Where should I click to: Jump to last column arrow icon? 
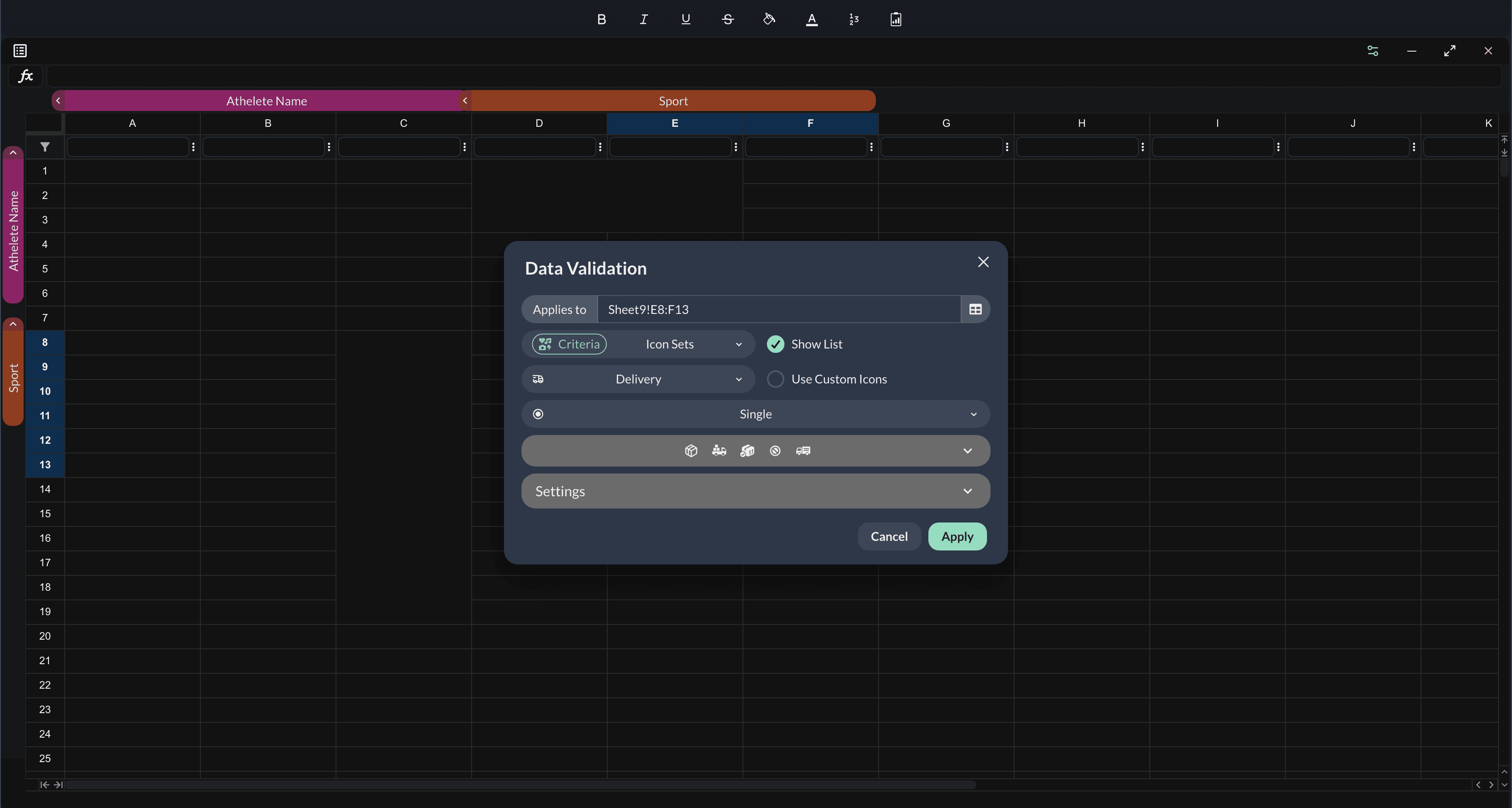click(x=58, y=784)
